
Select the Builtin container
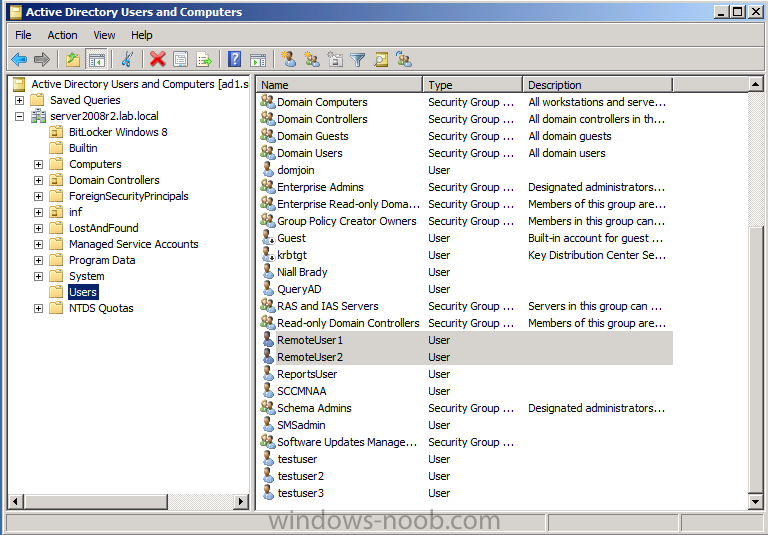[x=83, y=148]
